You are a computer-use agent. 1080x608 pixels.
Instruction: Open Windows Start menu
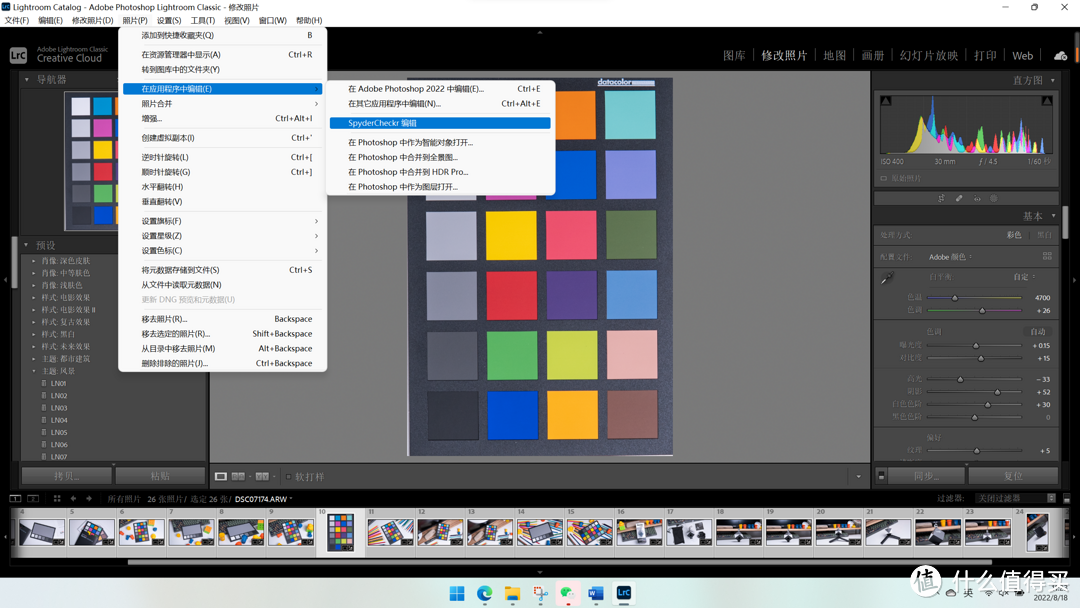click(x=457, y=594)
